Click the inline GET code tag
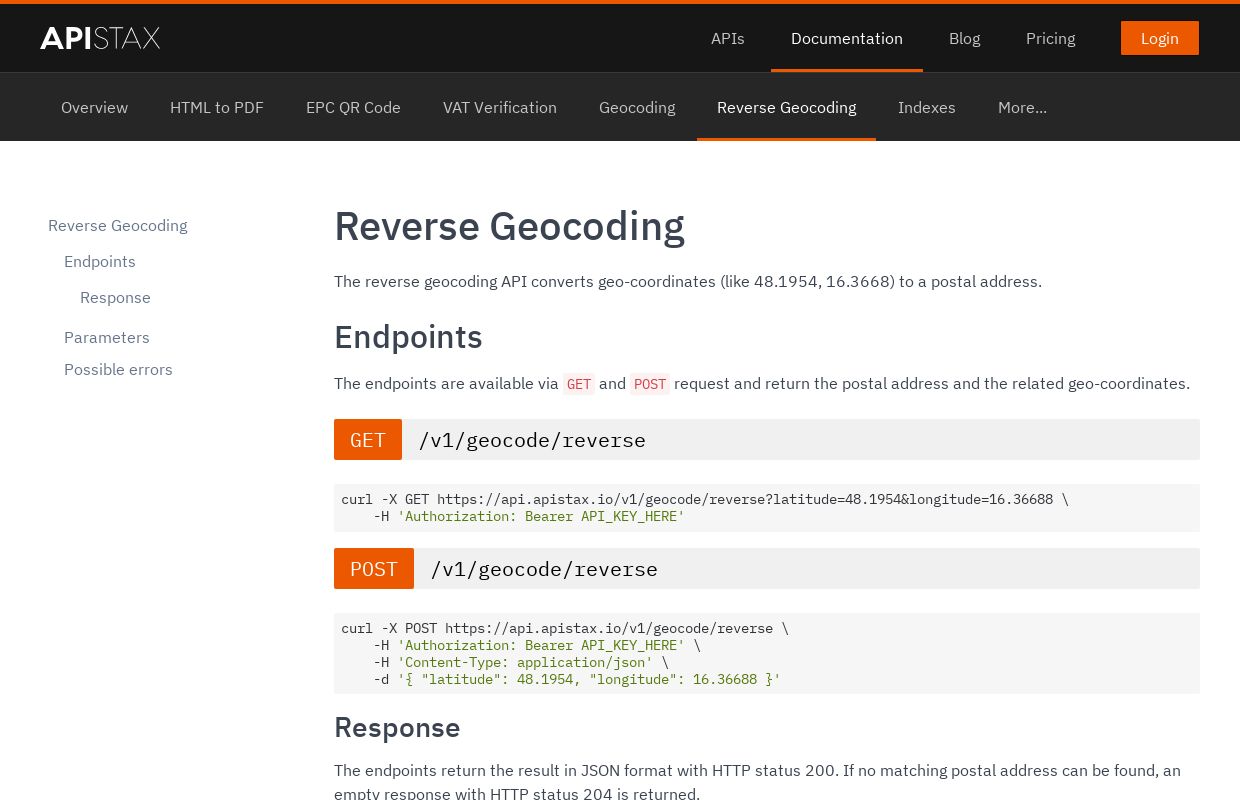Image resolution: width=1240 pixels, height=800 pixels. (579, 384)
